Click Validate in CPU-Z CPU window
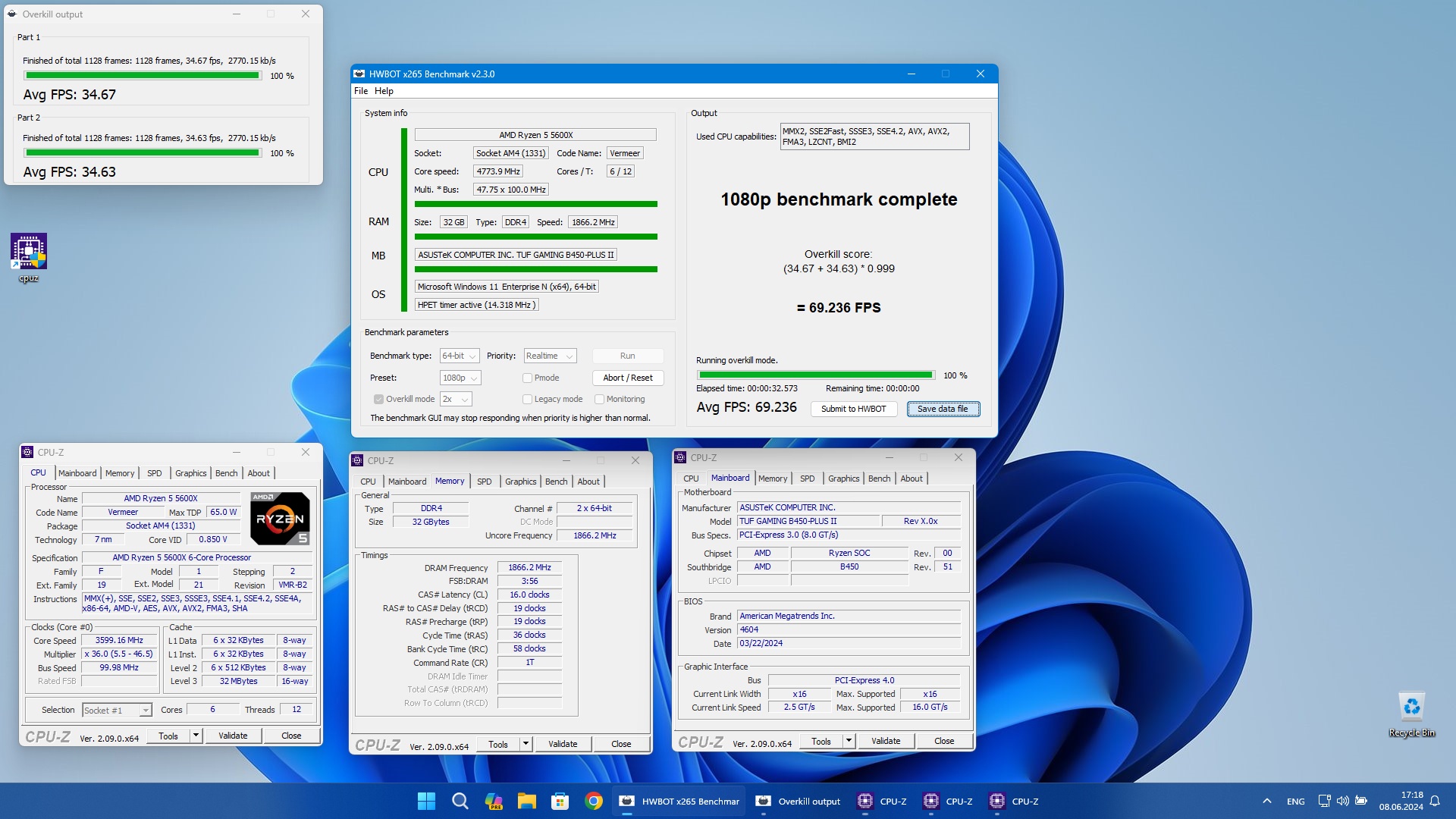This screenshot has height=819, width=1456. point(233,736)
